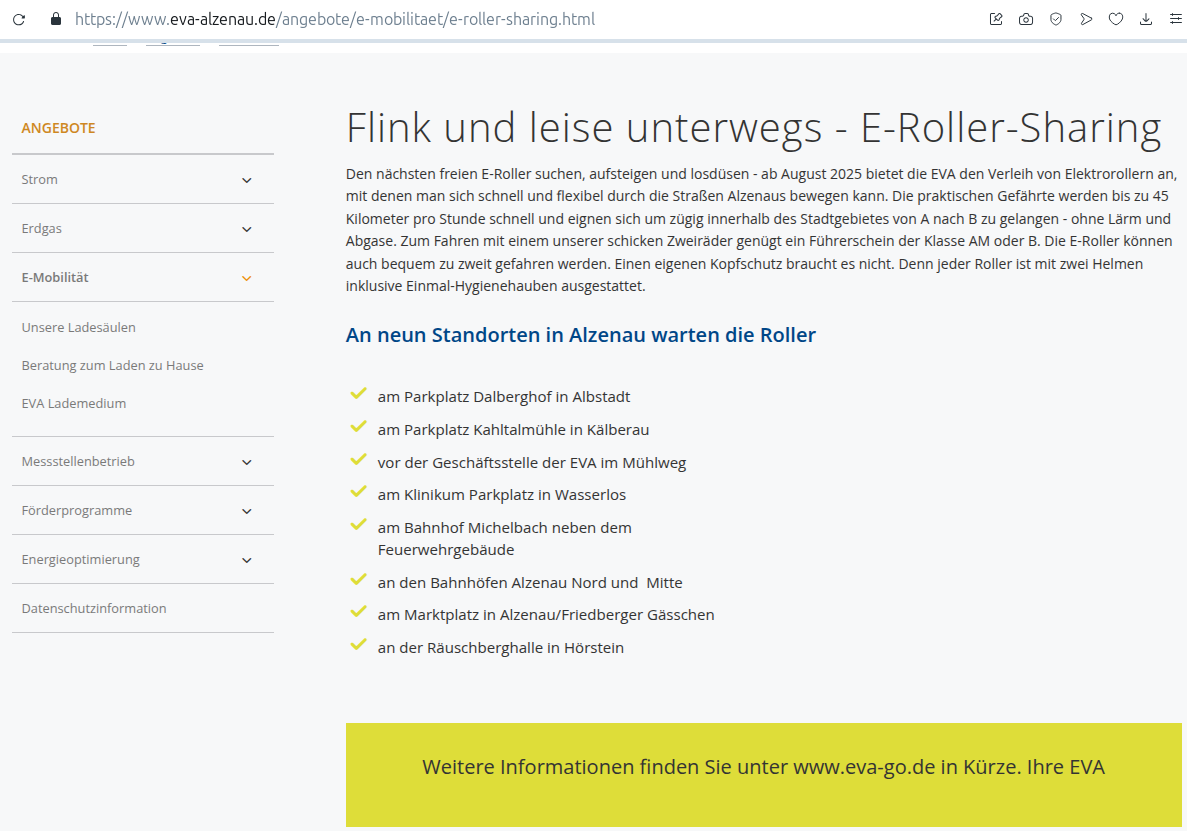Open Datenschutzinformation menu item
The width and height of the screenshot is (1187, 831).
click(94, 609)
